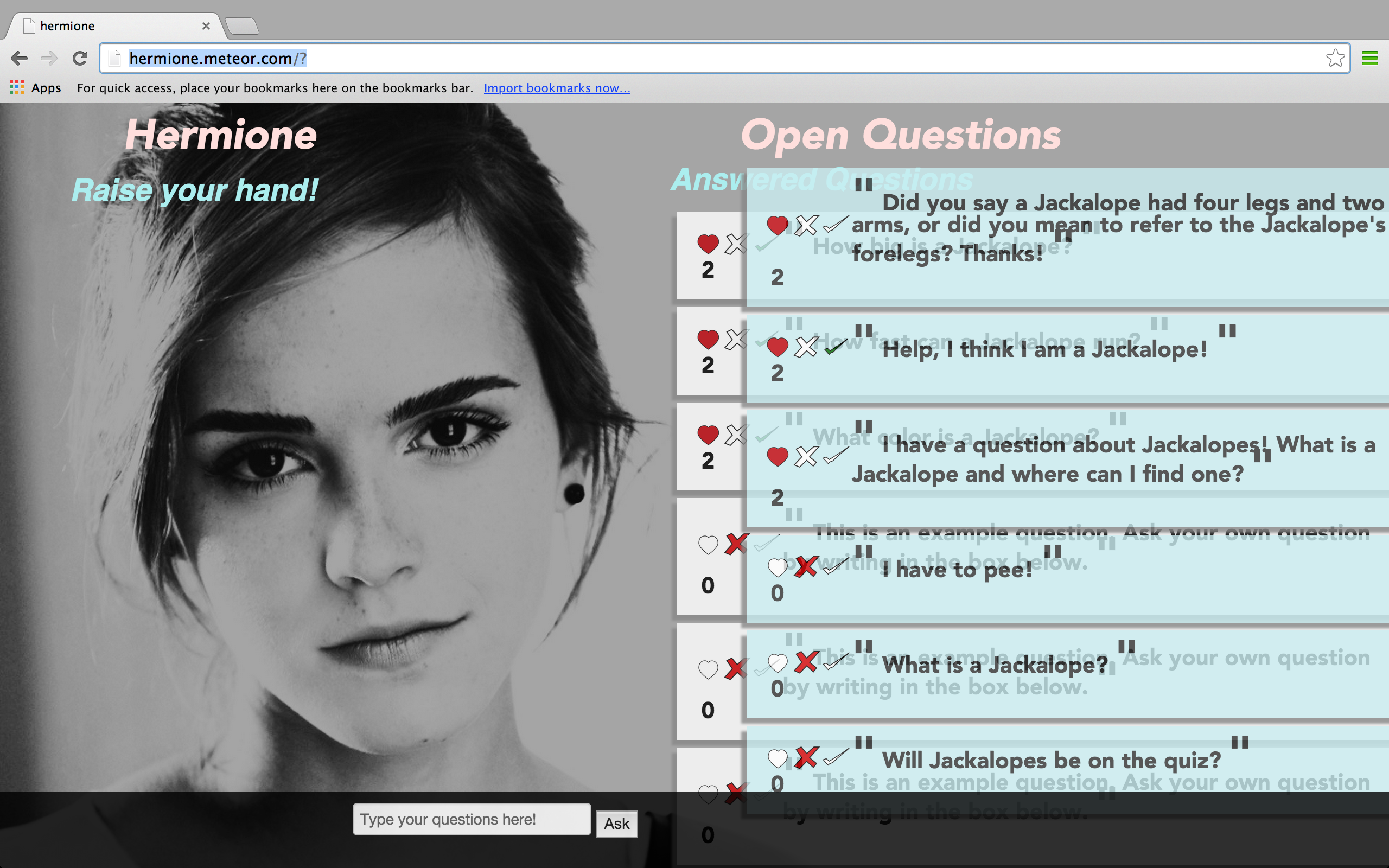Click red X on 'I have to pee!' question
Screen dimensions: 1389x868
pyautogui.click(x=806, y=567)
